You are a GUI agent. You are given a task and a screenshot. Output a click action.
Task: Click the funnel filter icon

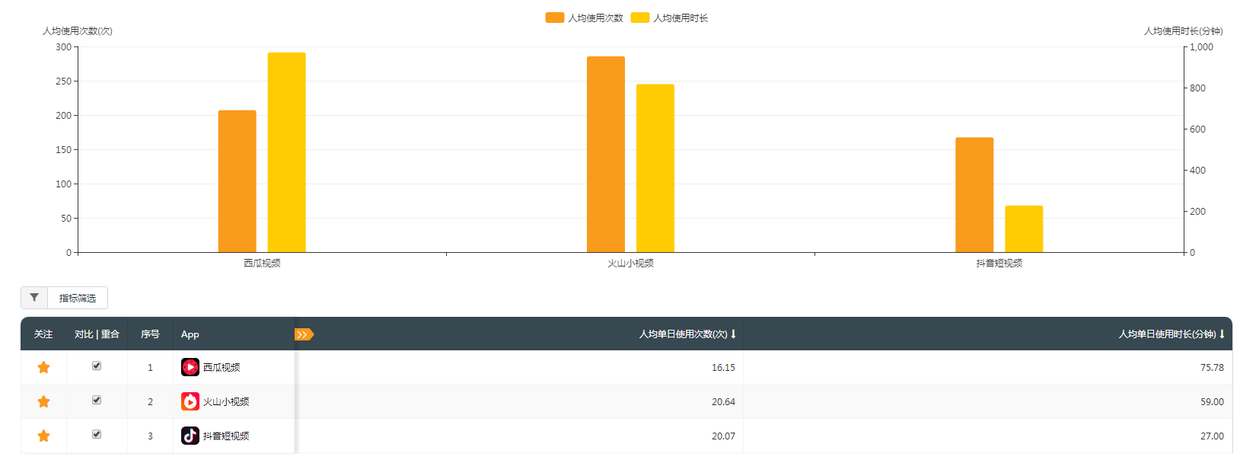click(34, 298)
